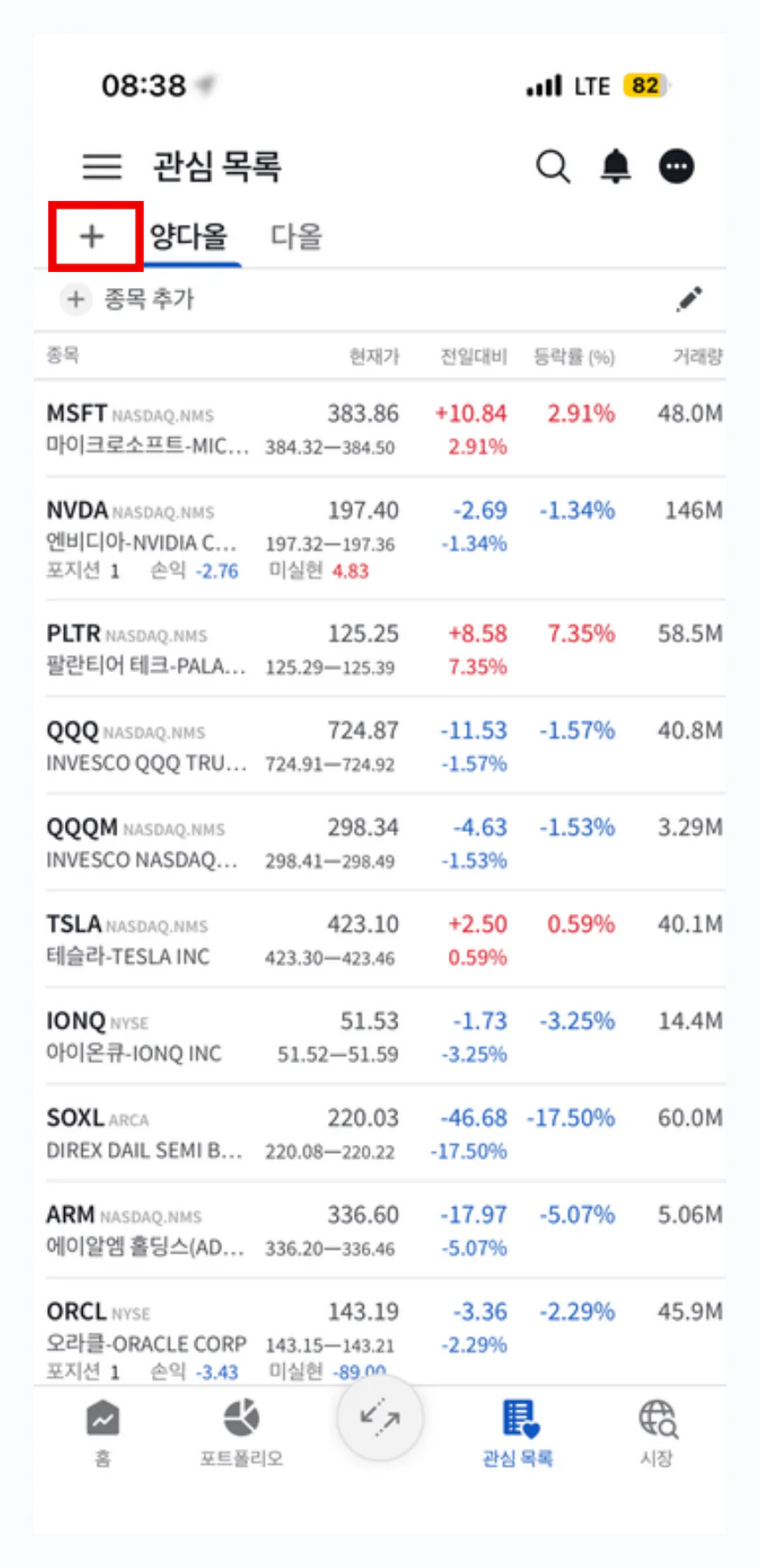Tap 종목 추가 add stock button
Image resolution: width=760 pixels, height=1568 pixels.
(127, 300)
